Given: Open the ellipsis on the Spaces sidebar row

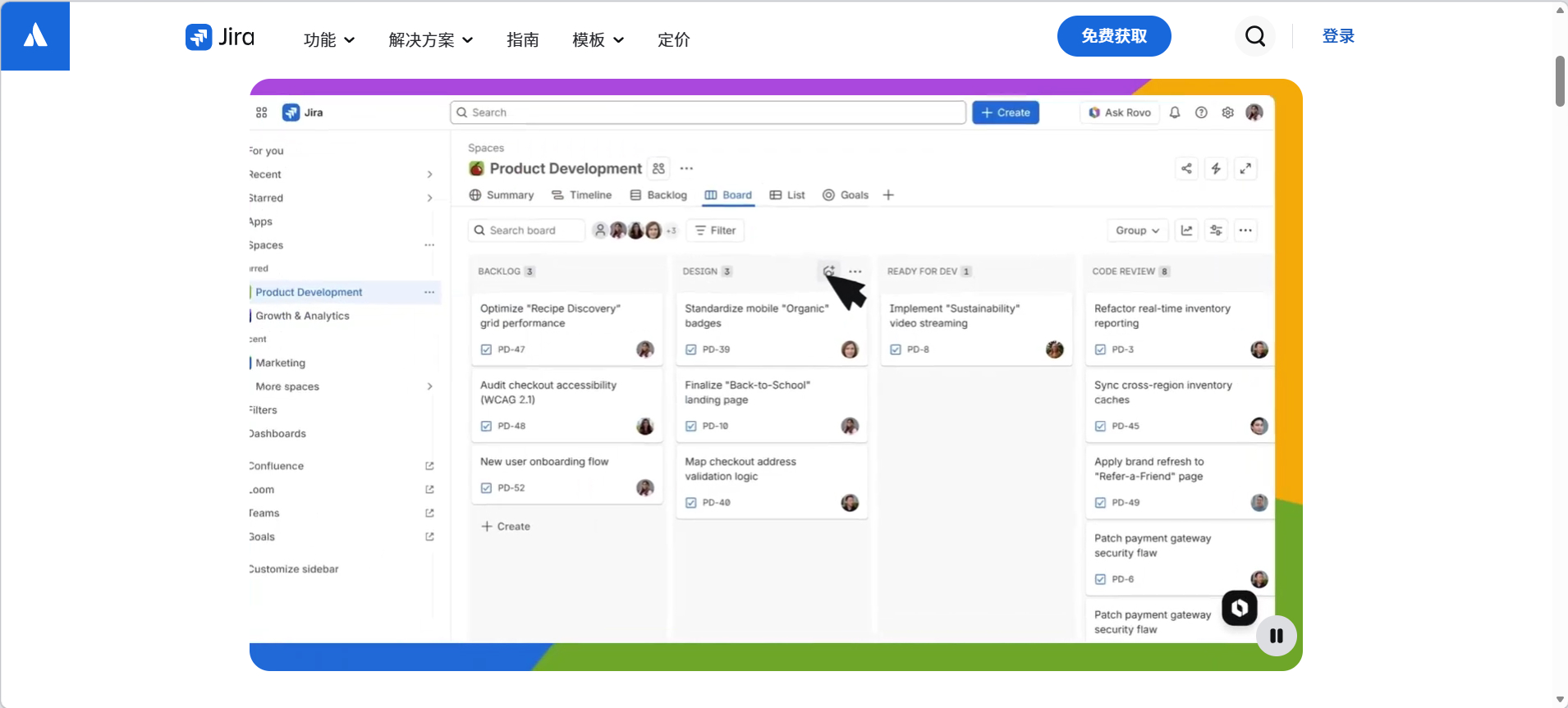Looking at the screenshot, I should click(429, 245).
